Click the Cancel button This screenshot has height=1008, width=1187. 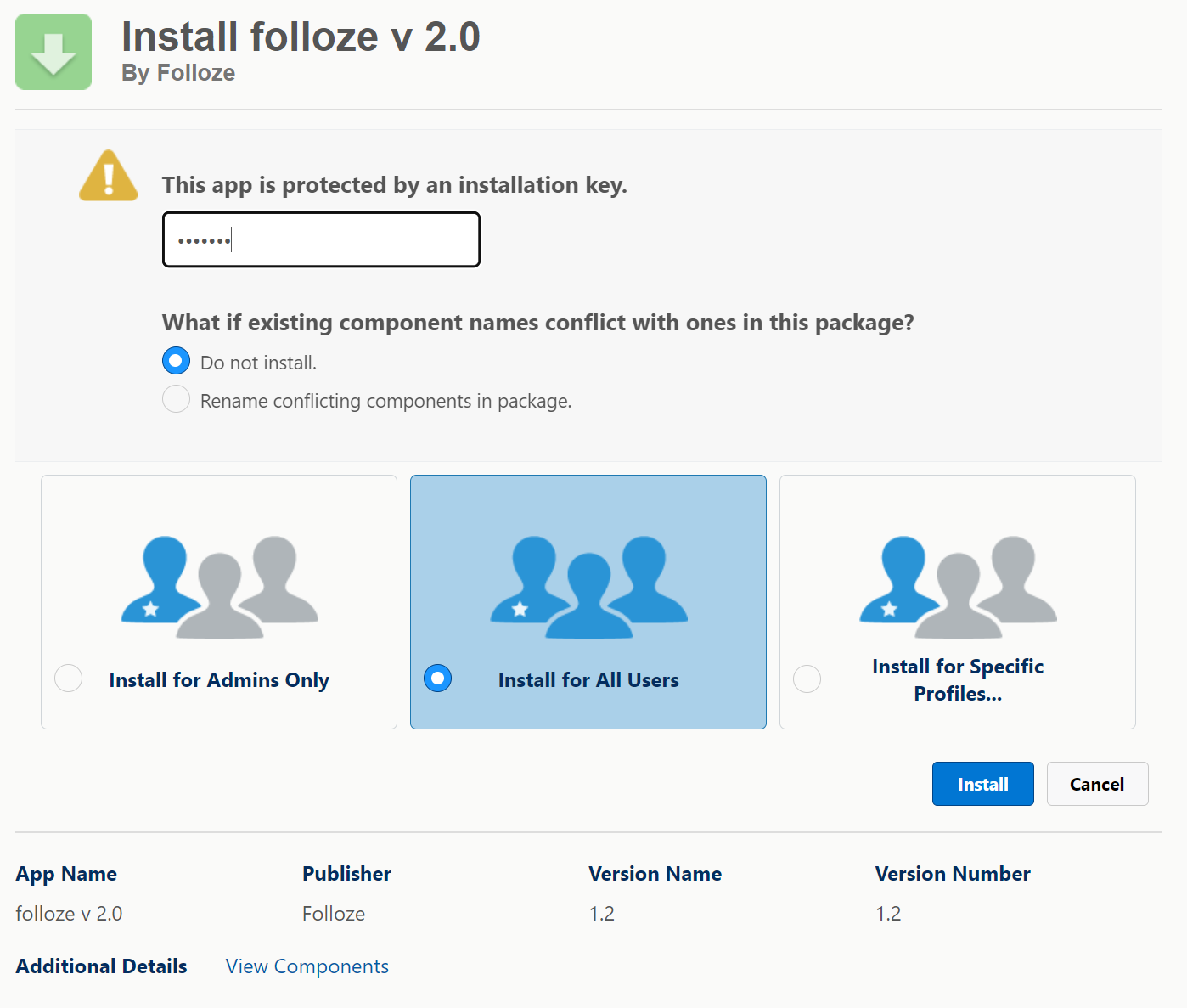pyautogui.click(x=1097, y=784)
